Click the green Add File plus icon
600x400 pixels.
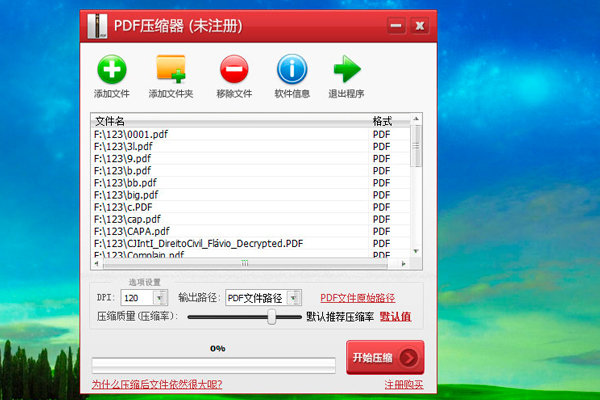[112, 69]
